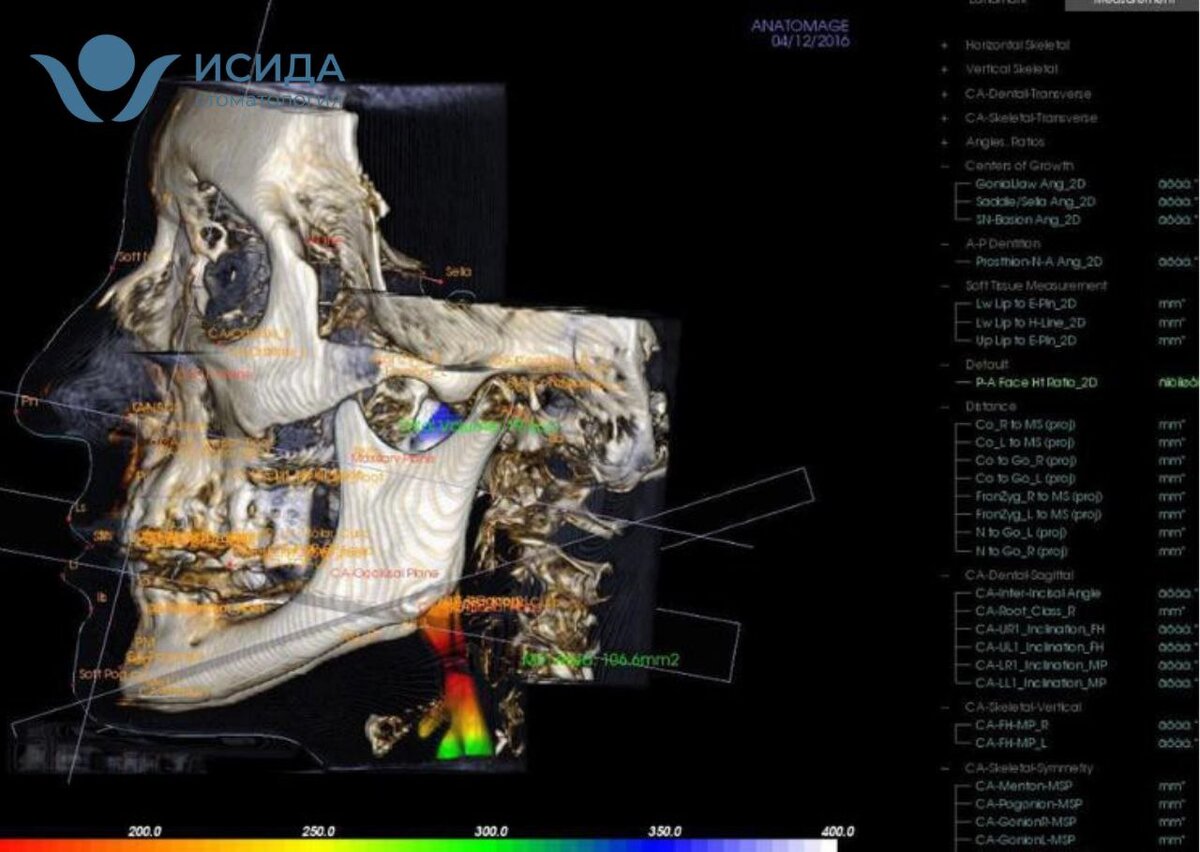
Task: Select Co_R to MS (proj) distance
Action: pos(1025,425)
